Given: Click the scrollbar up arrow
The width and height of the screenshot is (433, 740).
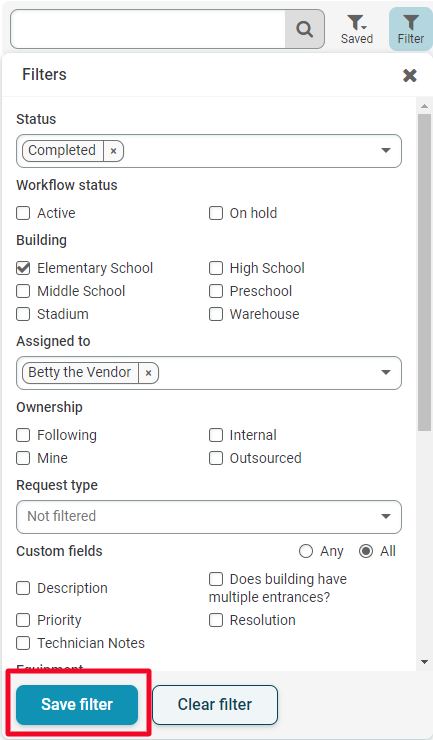Looking at the screenshot, I should click(424, 106).
